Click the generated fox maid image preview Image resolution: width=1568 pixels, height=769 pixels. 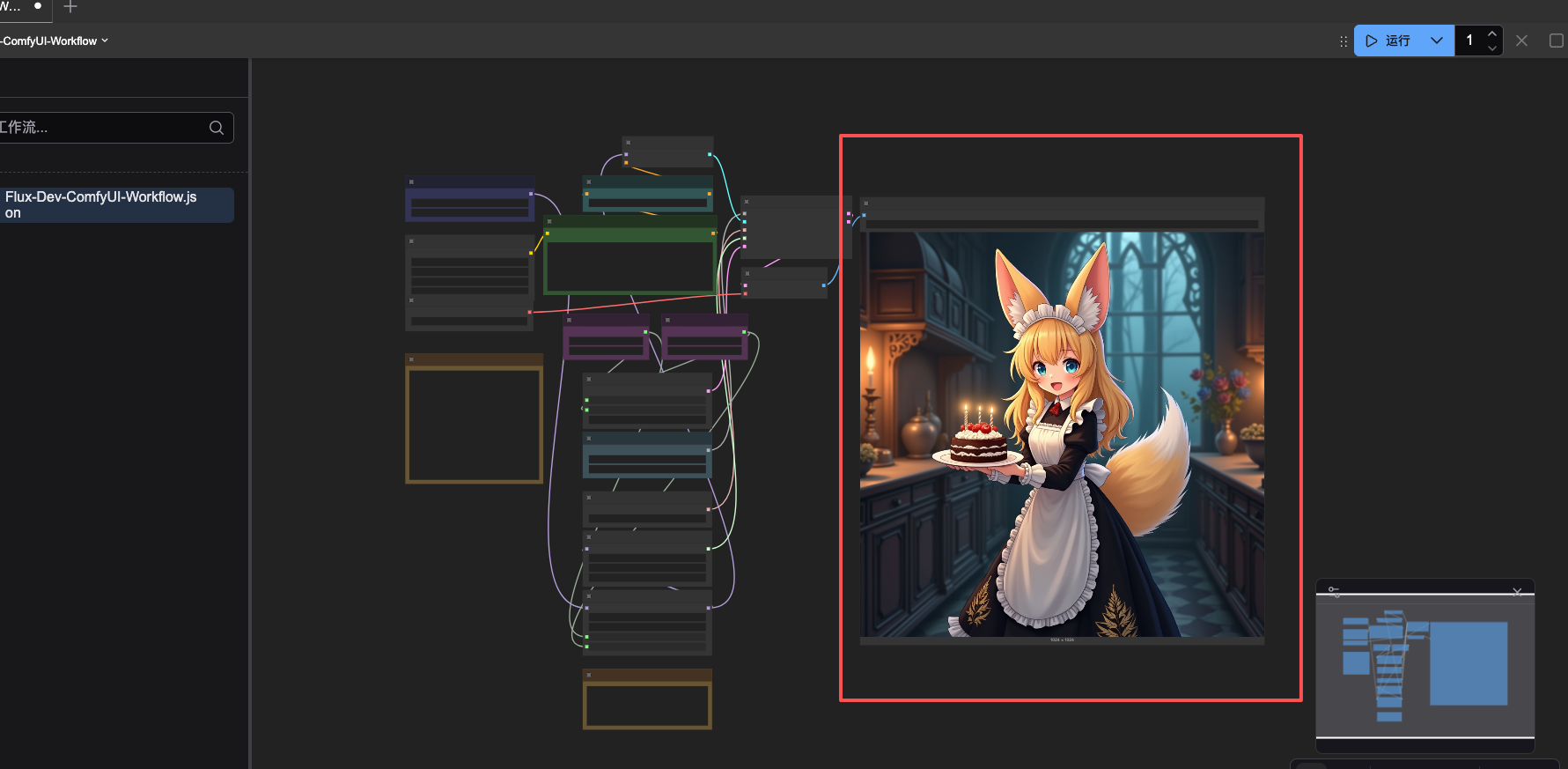click(1062, 433)
